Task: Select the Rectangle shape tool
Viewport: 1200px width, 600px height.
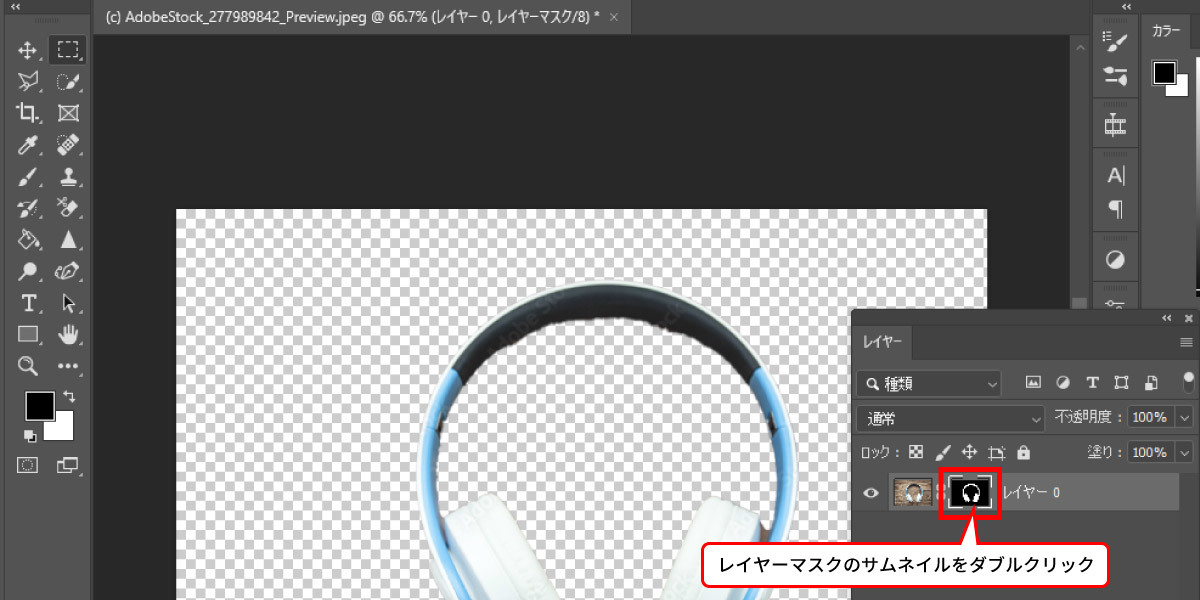Action: (28, 334)
